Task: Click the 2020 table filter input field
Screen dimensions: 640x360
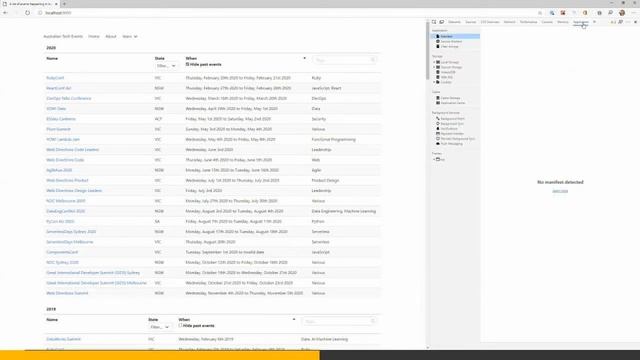Action: [x=344, y=60]
